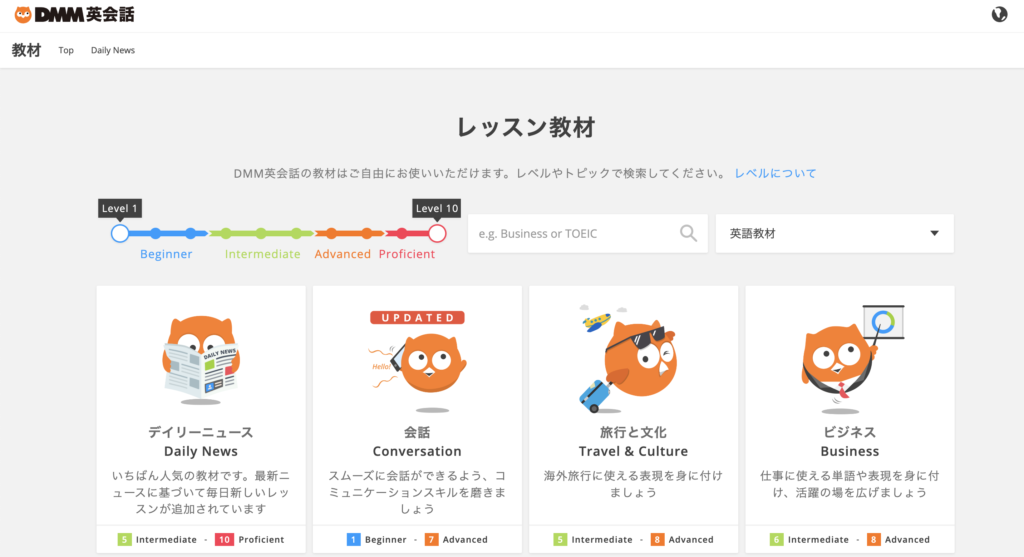
Task: Open the ビジネス Business title
Action: 850,441
